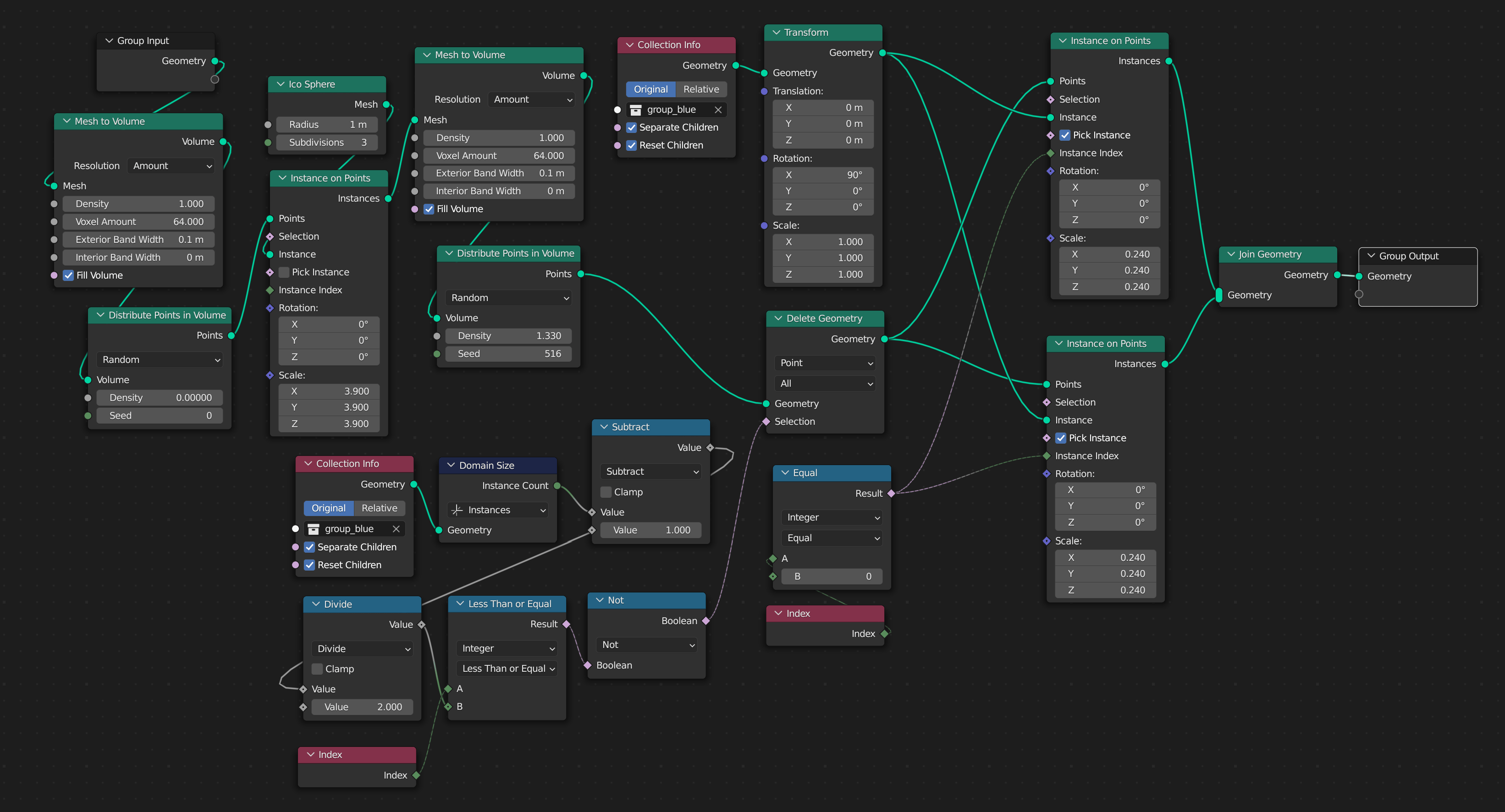Enable Clamp checkbox in Subtract node
Screen dimensions: 1505x812
pos(606,492)
